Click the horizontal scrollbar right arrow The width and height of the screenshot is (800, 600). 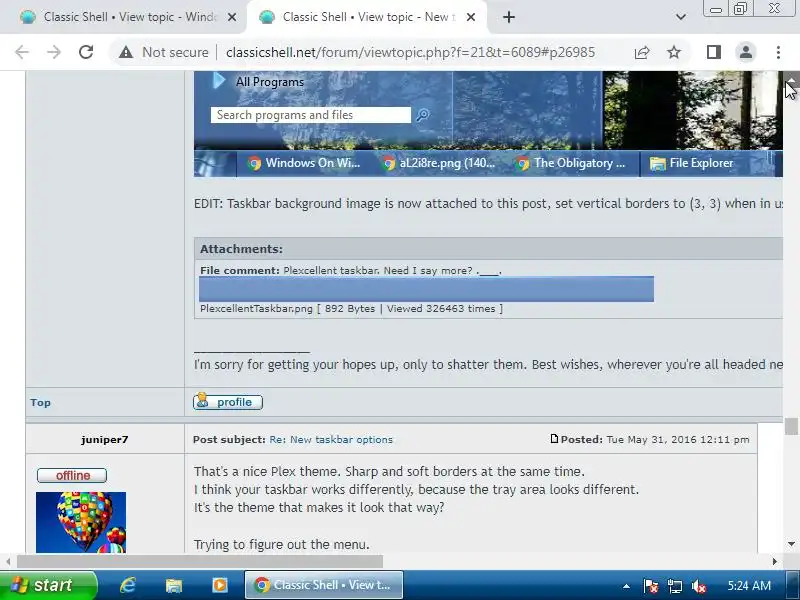tap(774, 561)
